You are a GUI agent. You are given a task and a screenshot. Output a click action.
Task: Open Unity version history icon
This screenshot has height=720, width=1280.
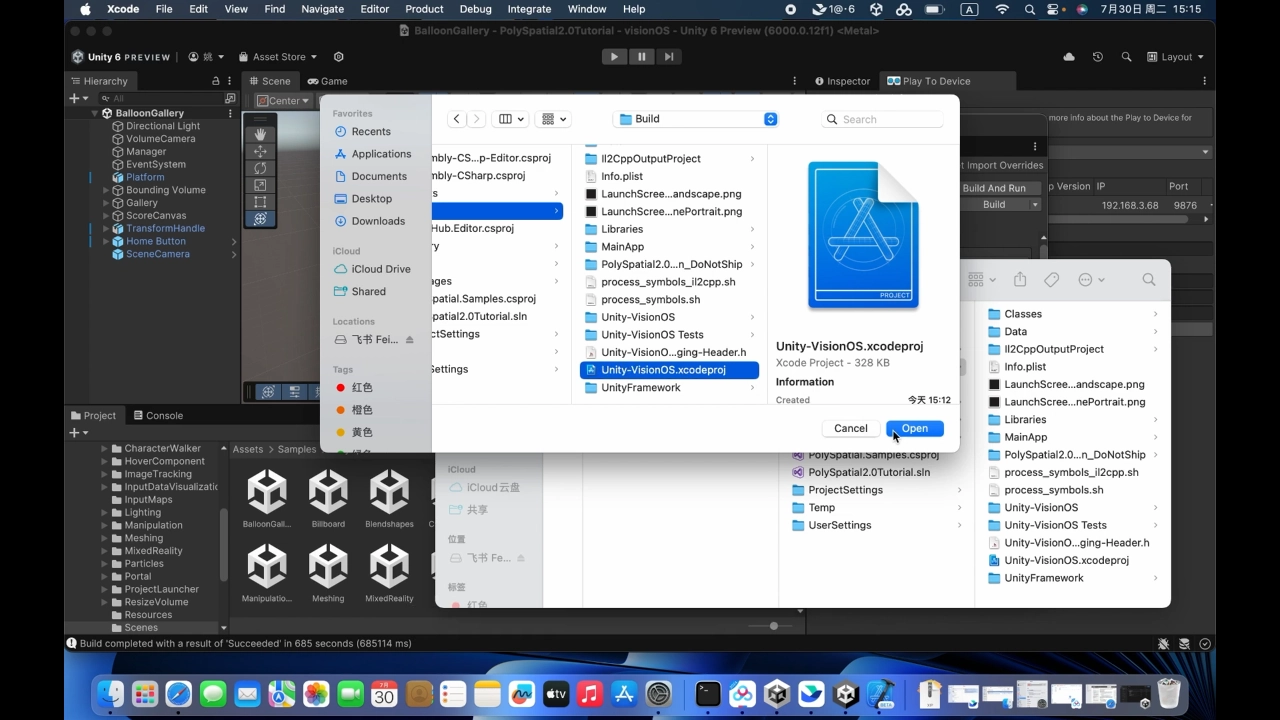(1098, 57)
